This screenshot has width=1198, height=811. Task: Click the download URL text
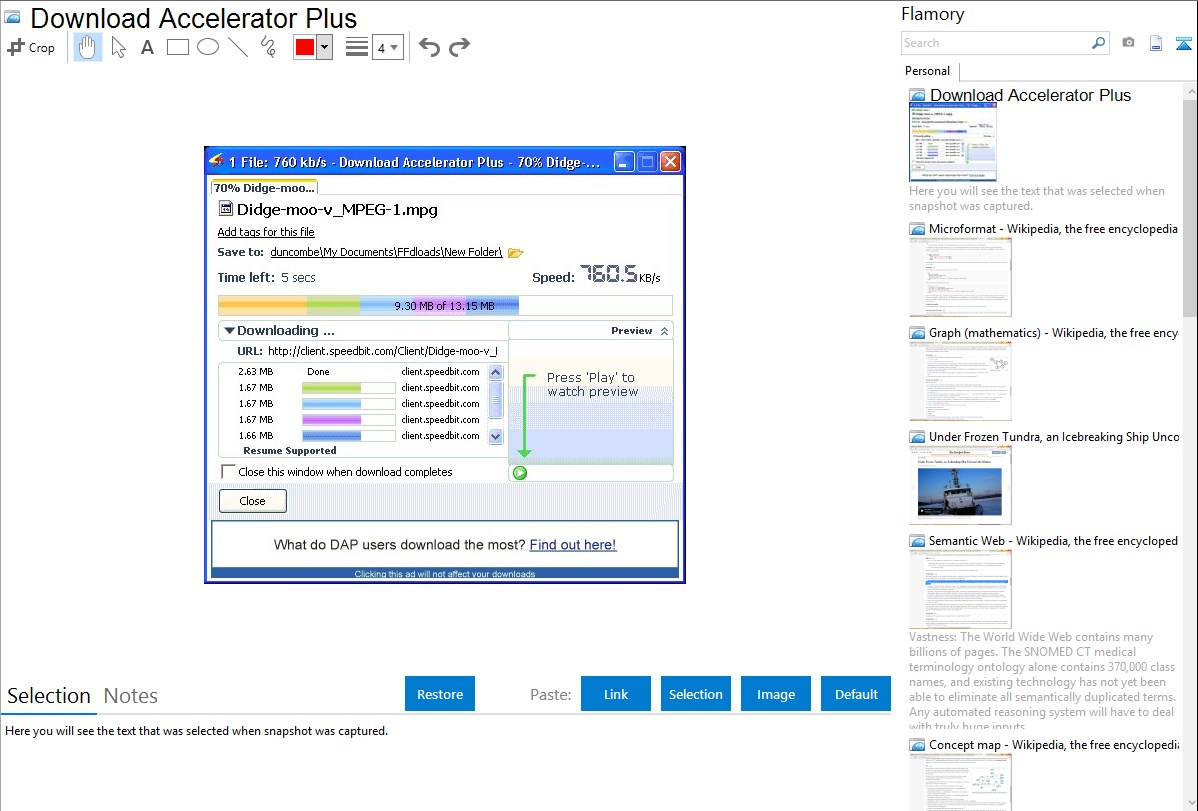[383, 352]
